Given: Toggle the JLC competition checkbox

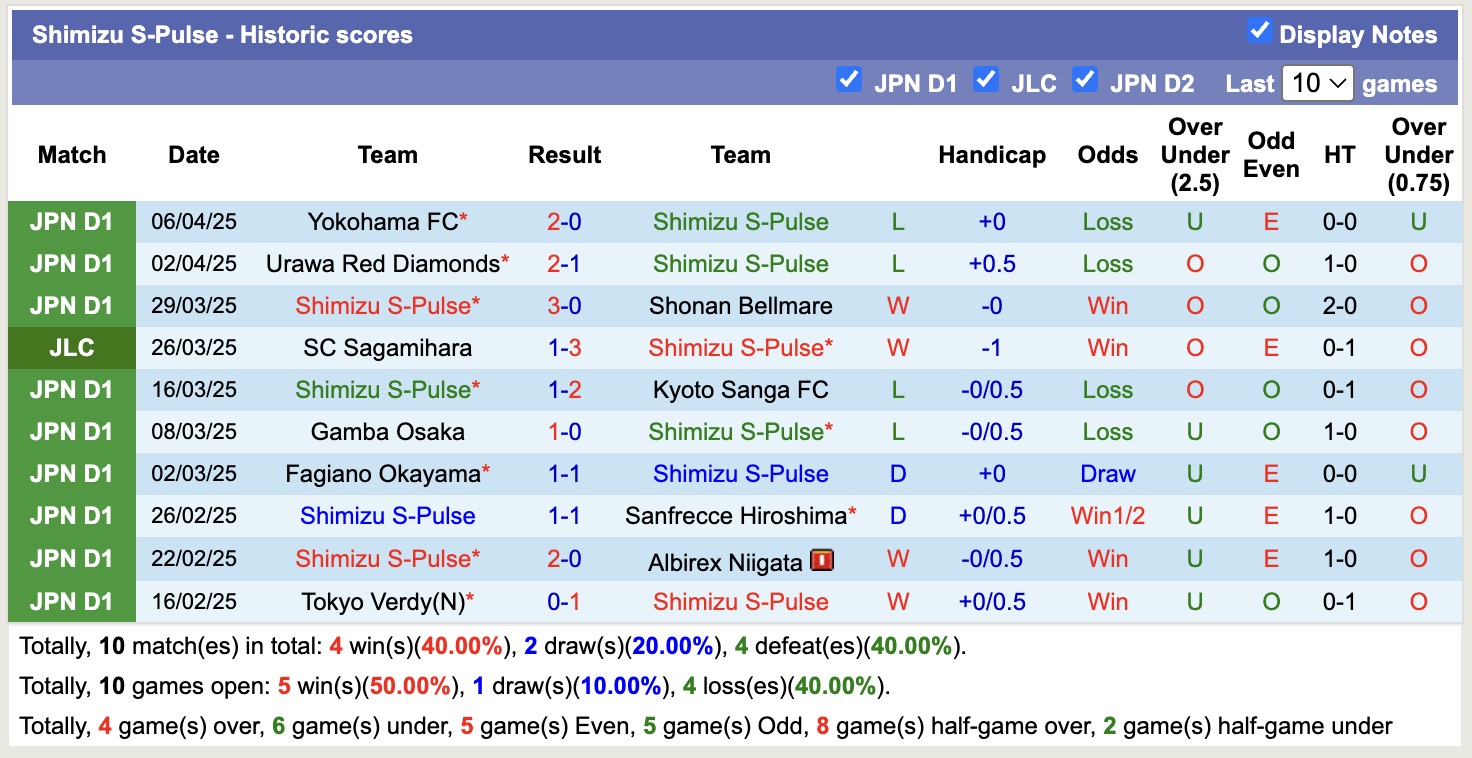Looking at the screenshot, I should coord(986,80).
